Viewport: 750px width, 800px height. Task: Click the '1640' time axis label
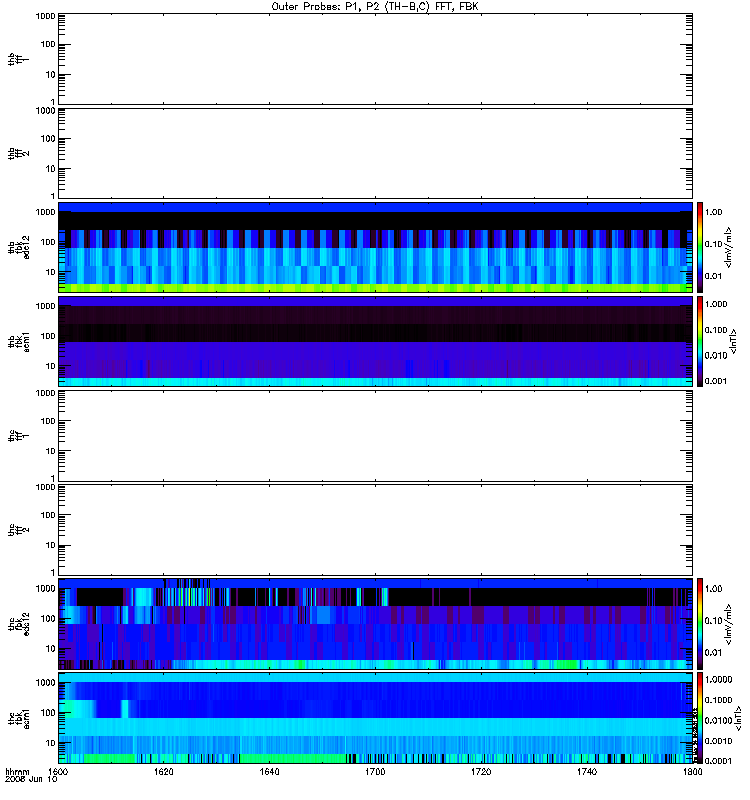click(269, 772)
